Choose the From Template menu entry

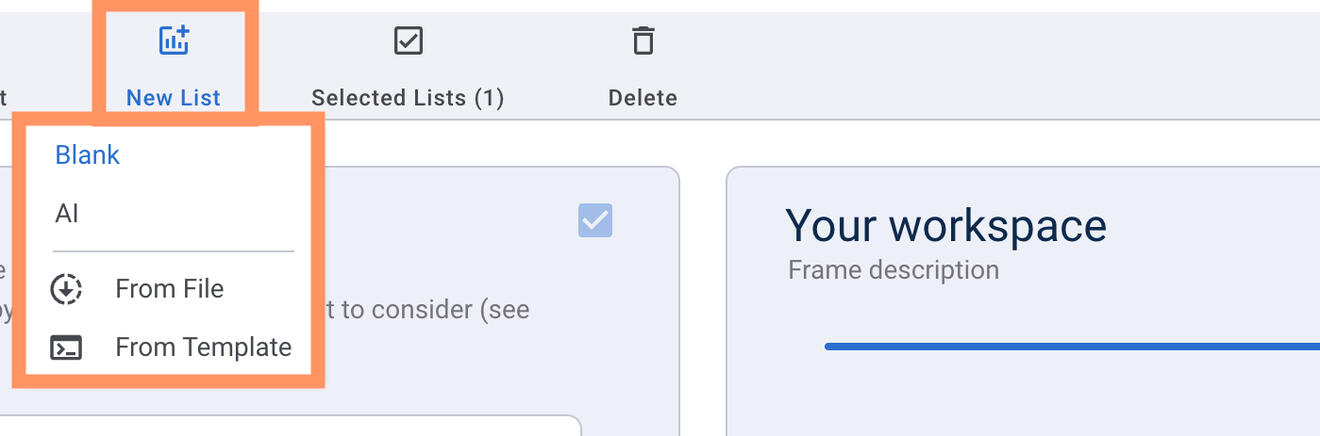(x=203, y=347)
